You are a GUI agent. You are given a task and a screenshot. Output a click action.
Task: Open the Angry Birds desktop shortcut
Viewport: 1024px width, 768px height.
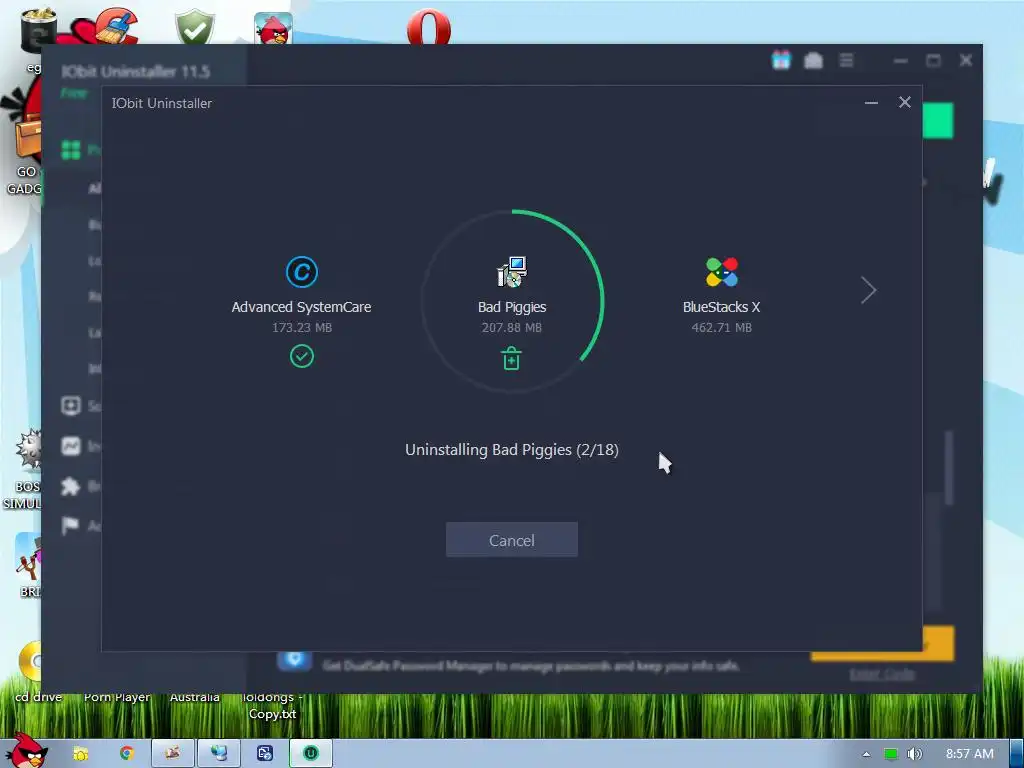pyautogui.click(x=273, y=28)
